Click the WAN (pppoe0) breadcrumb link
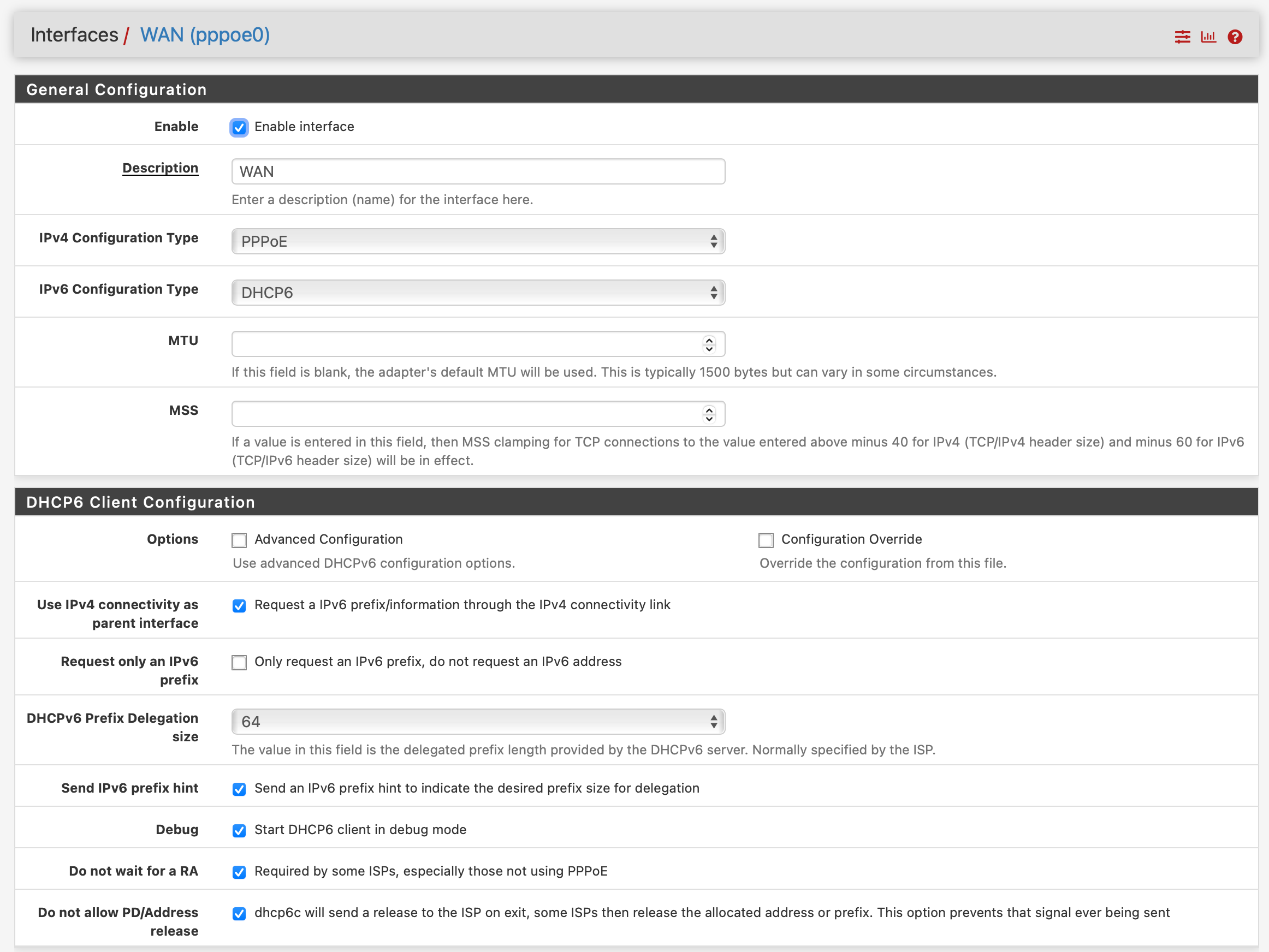1269x952 pixels. coord(205,35)
